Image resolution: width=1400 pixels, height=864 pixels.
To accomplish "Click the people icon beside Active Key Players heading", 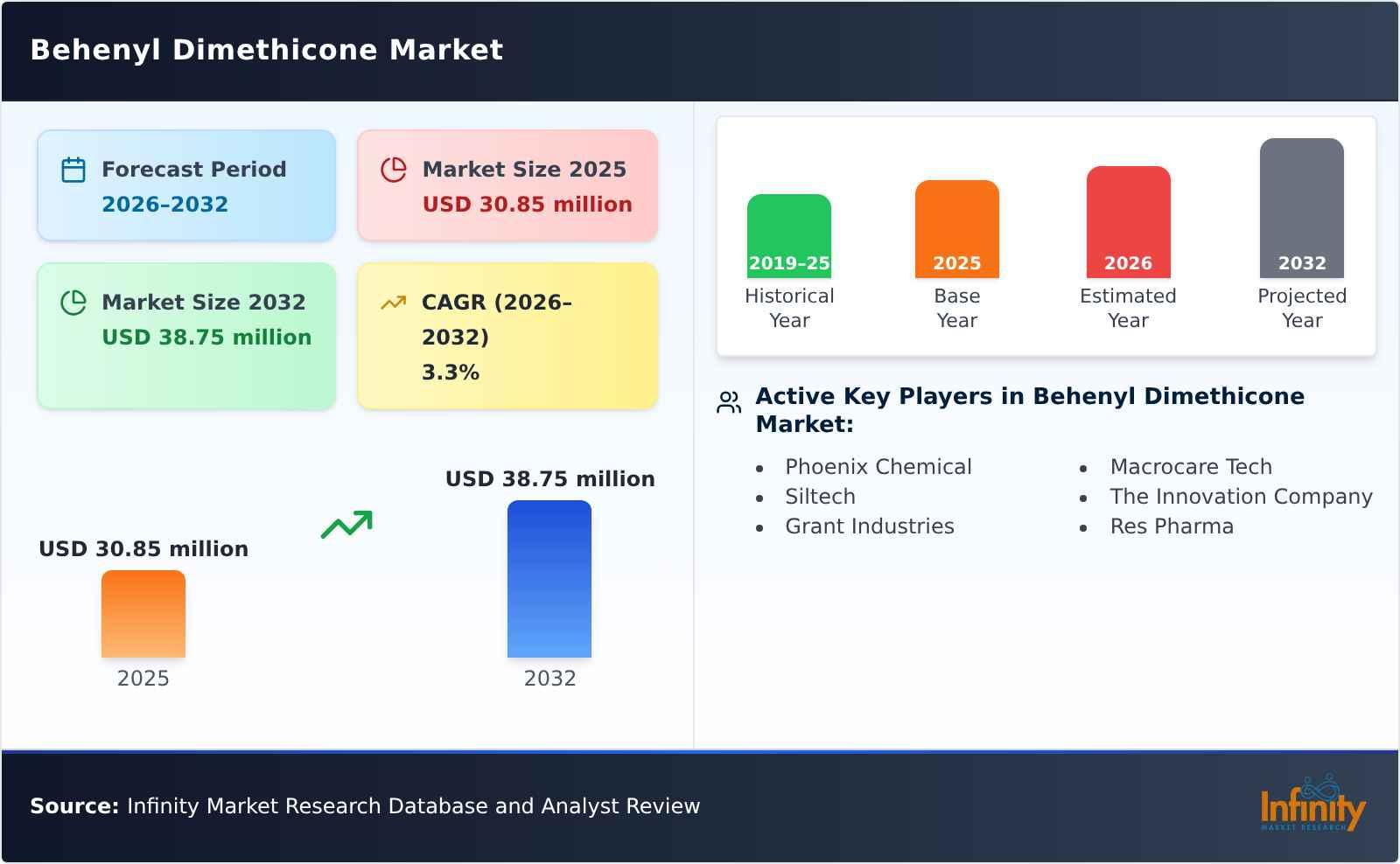I will pyautogui.click(x=727, y=404).
